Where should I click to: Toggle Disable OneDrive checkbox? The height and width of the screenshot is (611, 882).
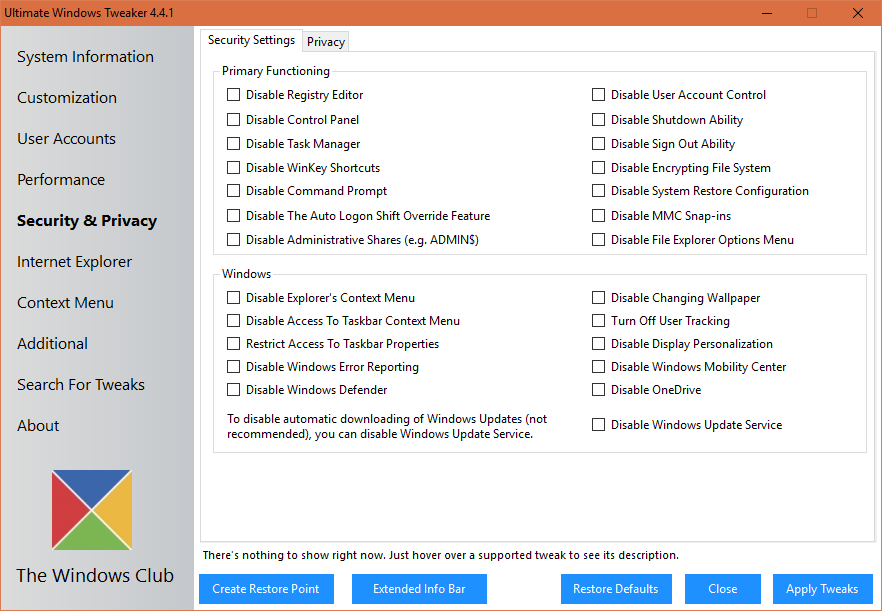[x=598, y=389]
